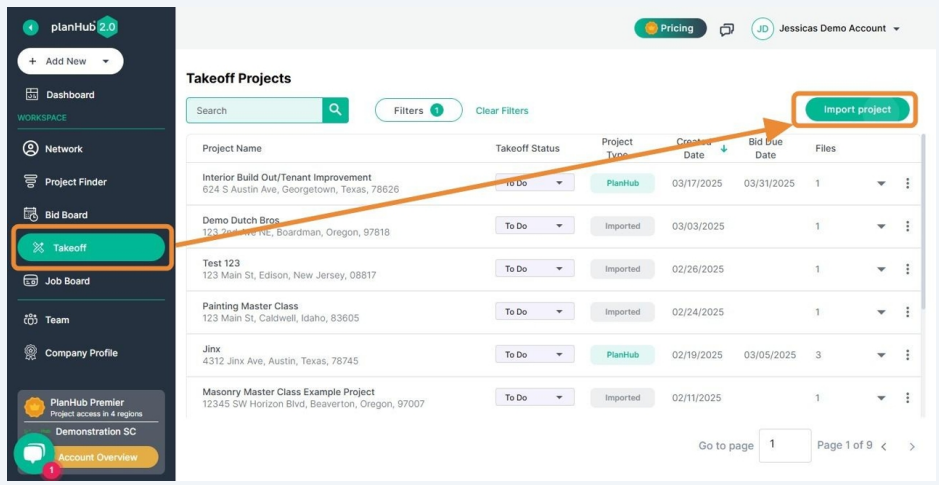Viewport: 939px width, 485px height.
Task: Open Network in sidebar
Action: 53,148
